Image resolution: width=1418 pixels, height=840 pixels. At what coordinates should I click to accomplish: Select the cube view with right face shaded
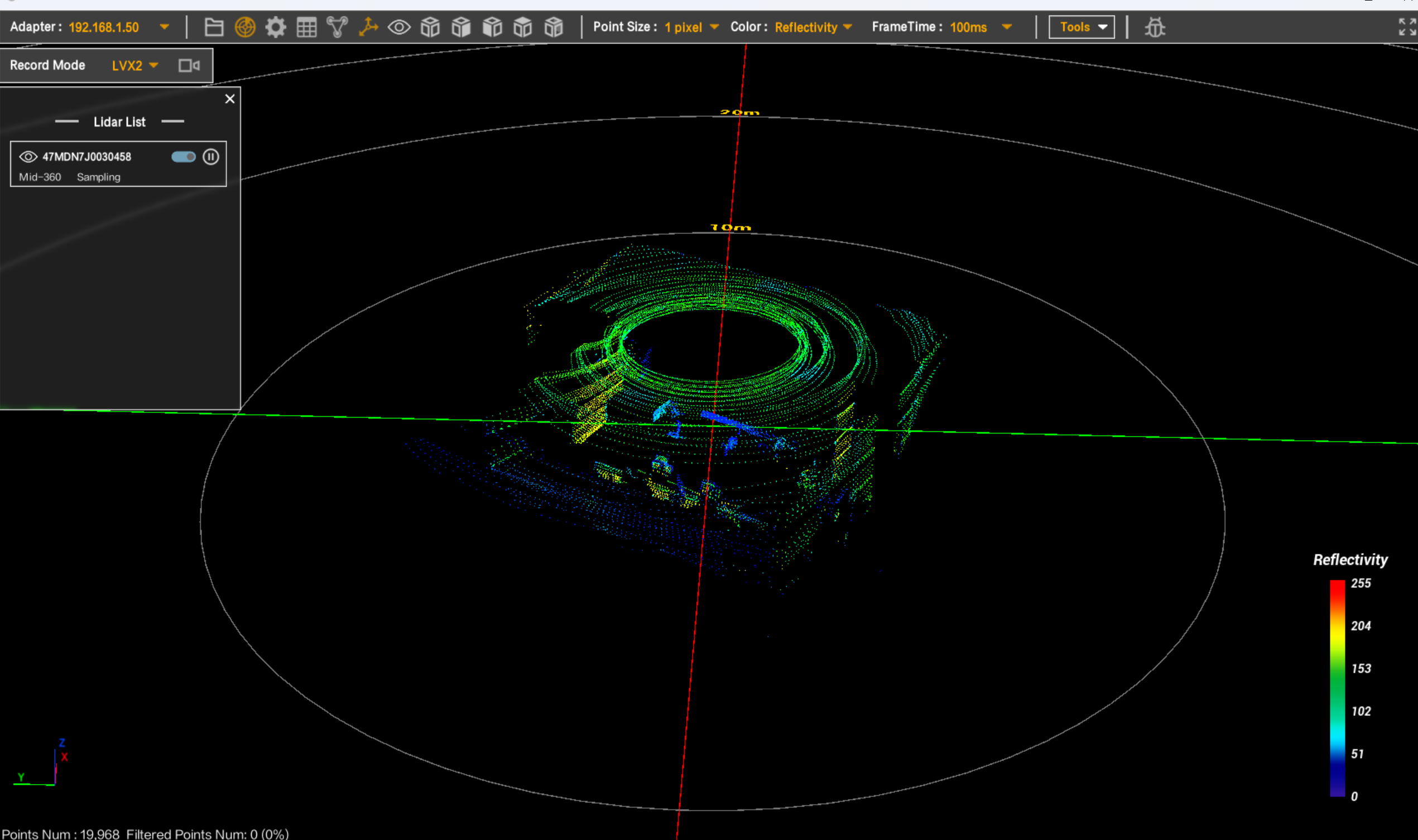coord(461,27)
